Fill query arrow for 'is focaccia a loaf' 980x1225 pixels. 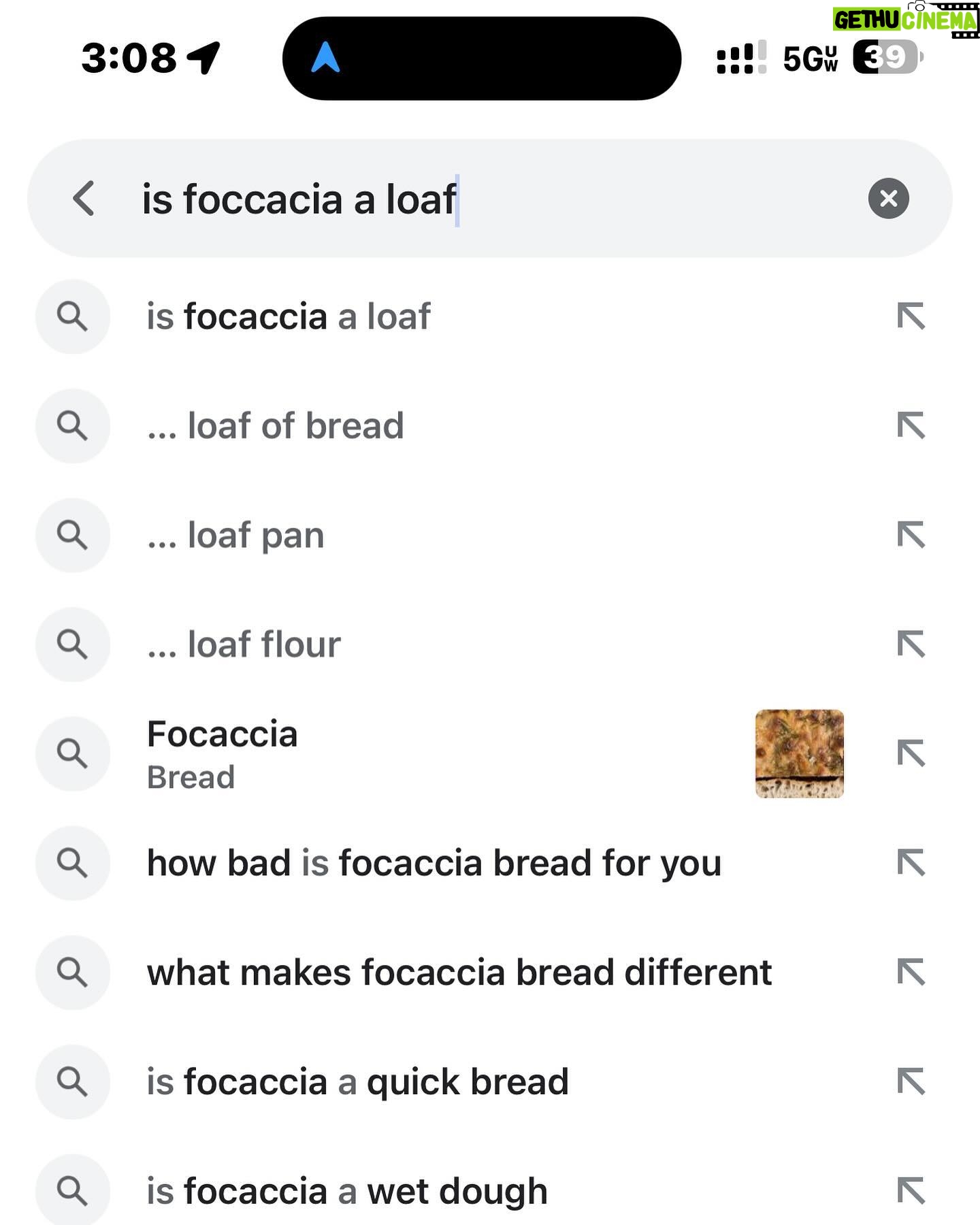click(911, 316)
